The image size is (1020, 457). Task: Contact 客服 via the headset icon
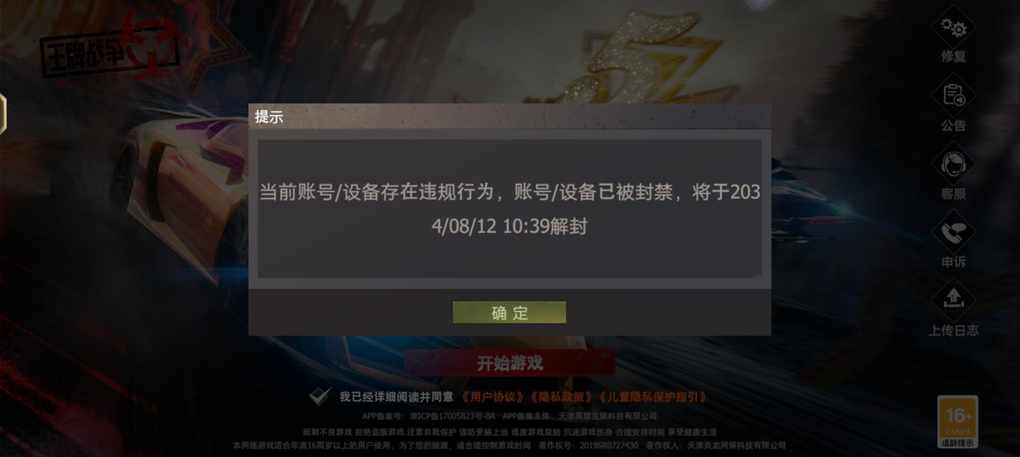[x=954, y=164]
